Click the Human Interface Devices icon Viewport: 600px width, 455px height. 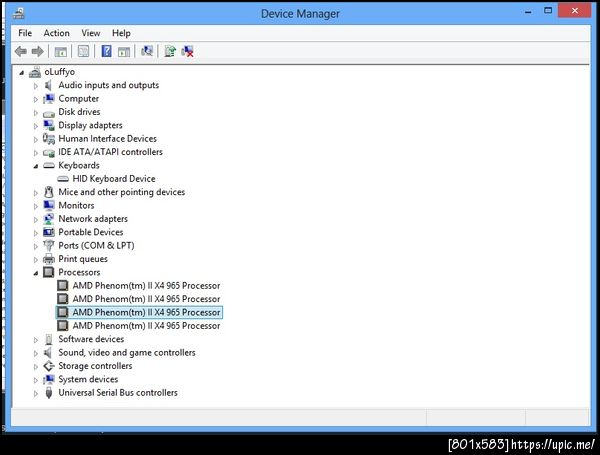click(49, 139)
